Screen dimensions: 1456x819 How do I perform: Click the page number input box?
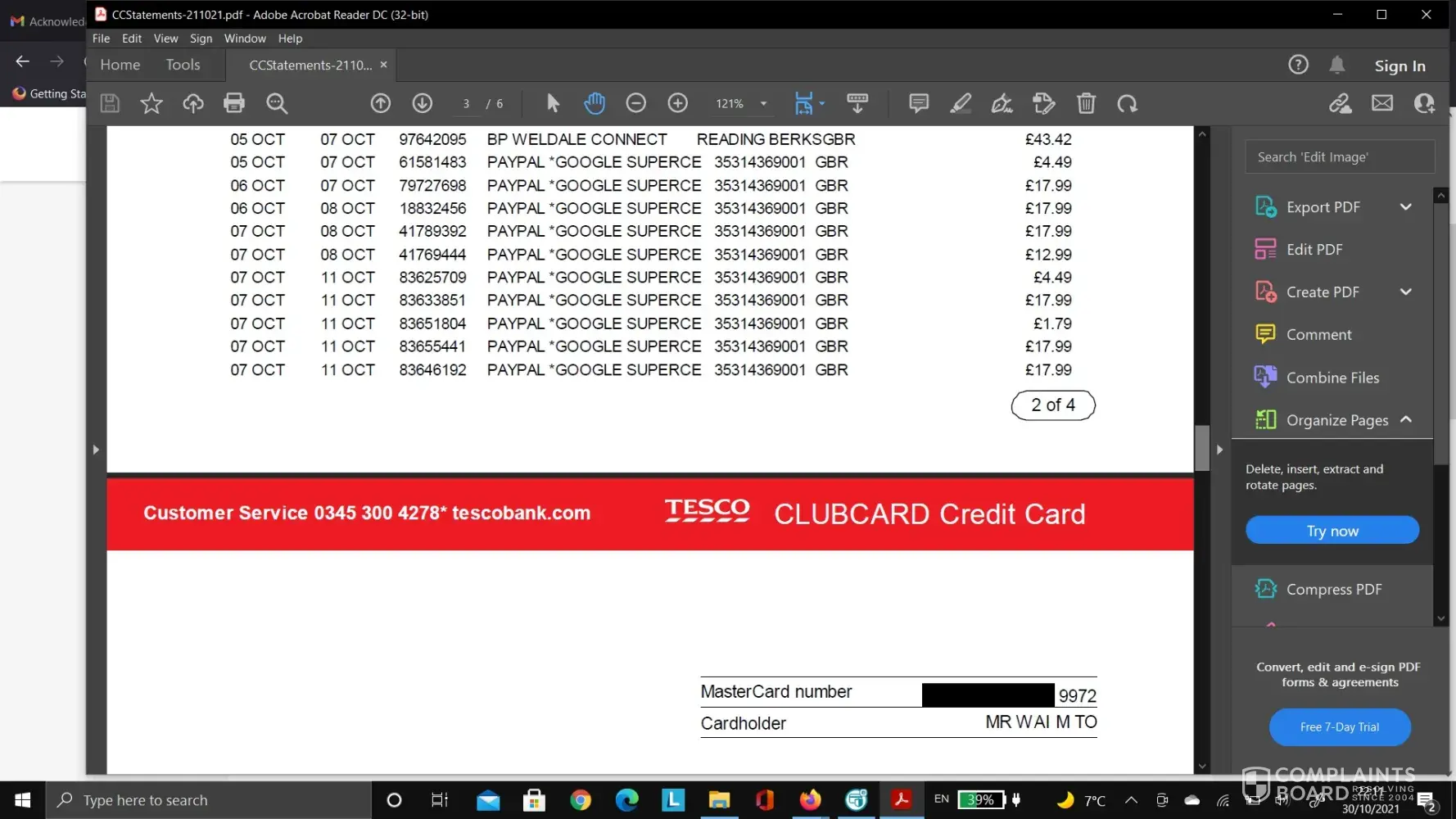(x=466, y=104)
